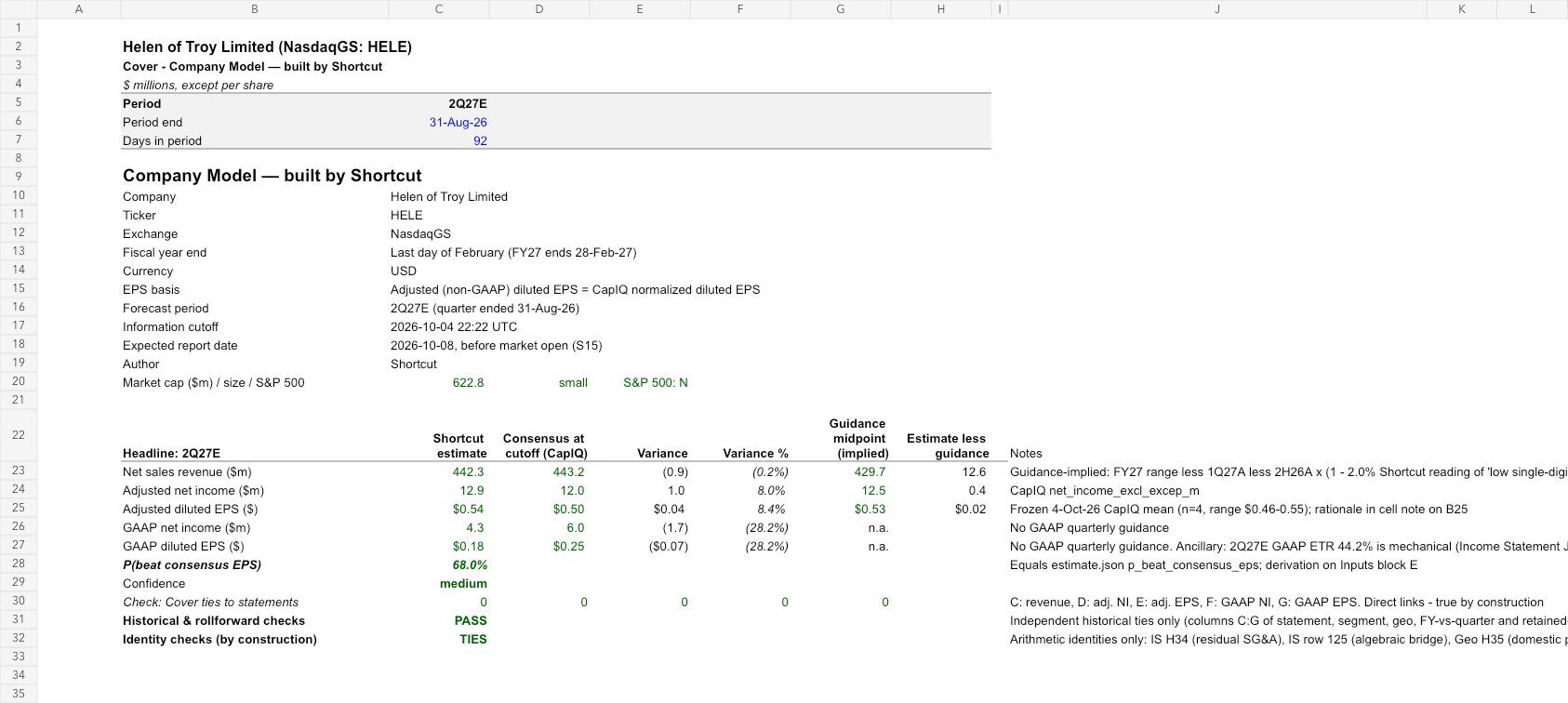This screenshot has height=703, width=1568.
Task: Click the title cell 'Helen of Troy Limited (NasdaqGS: HELE)'
Action: tap(267, 46)
